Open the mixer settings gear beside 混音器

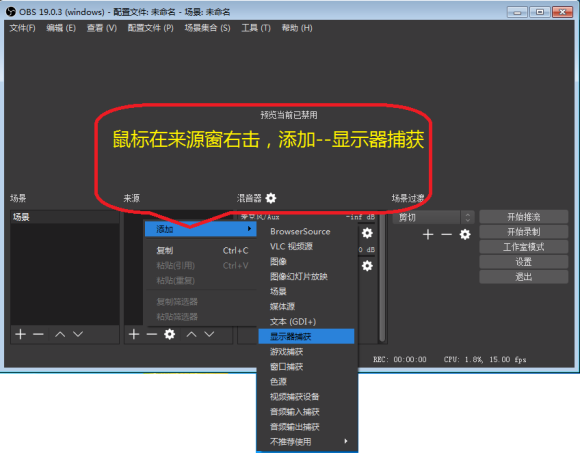271,198
